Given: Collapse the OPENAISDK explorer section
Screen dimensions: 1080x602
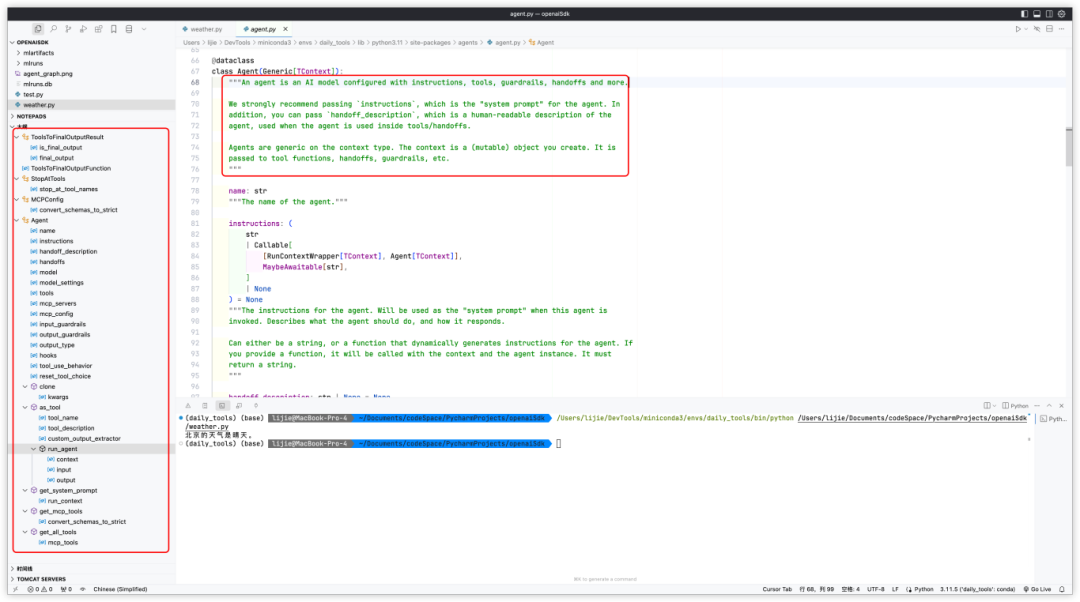Looking at the screenshot, I should (31, 42).
